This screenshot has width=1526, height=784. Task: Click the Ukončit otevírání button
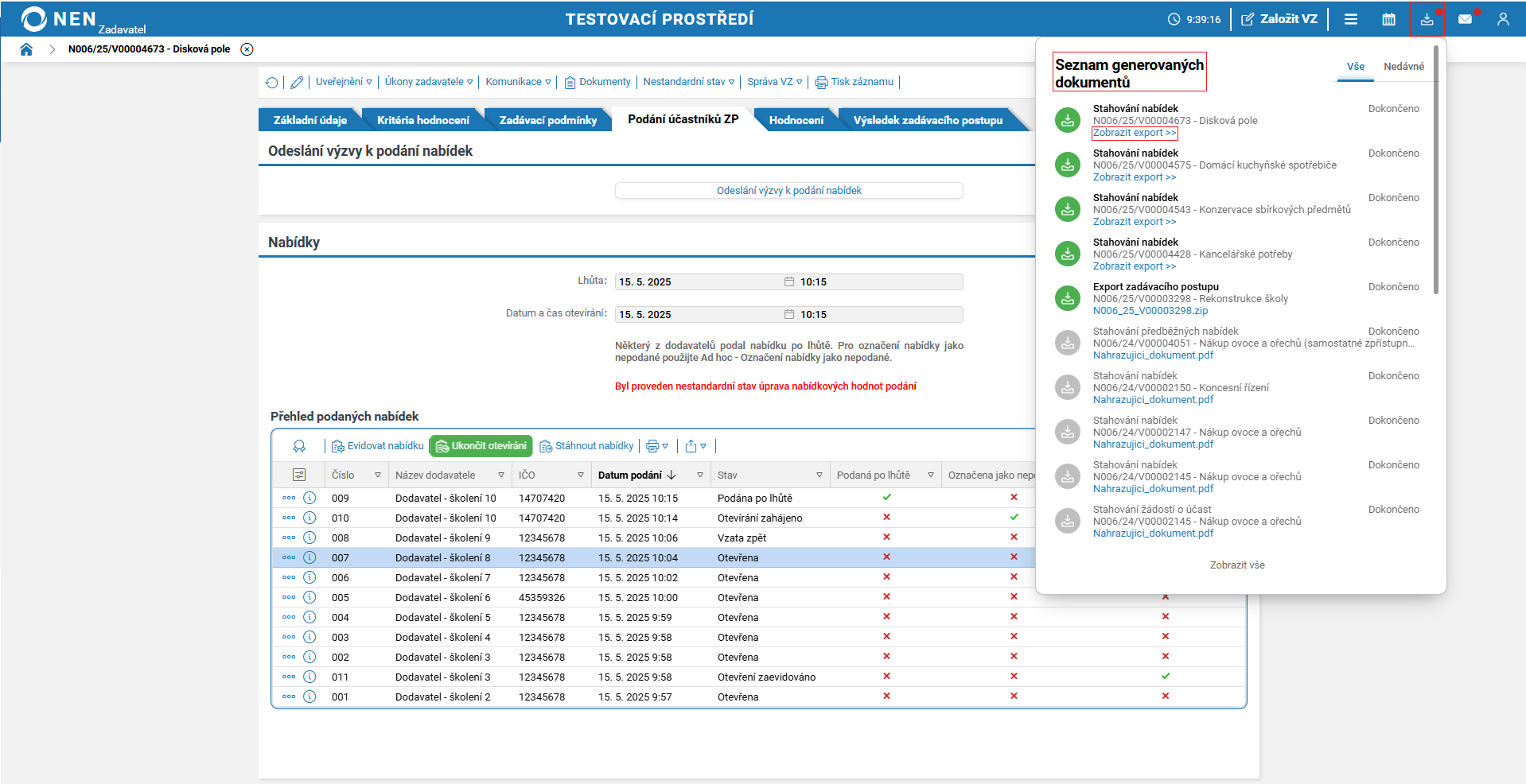point(481,446)
